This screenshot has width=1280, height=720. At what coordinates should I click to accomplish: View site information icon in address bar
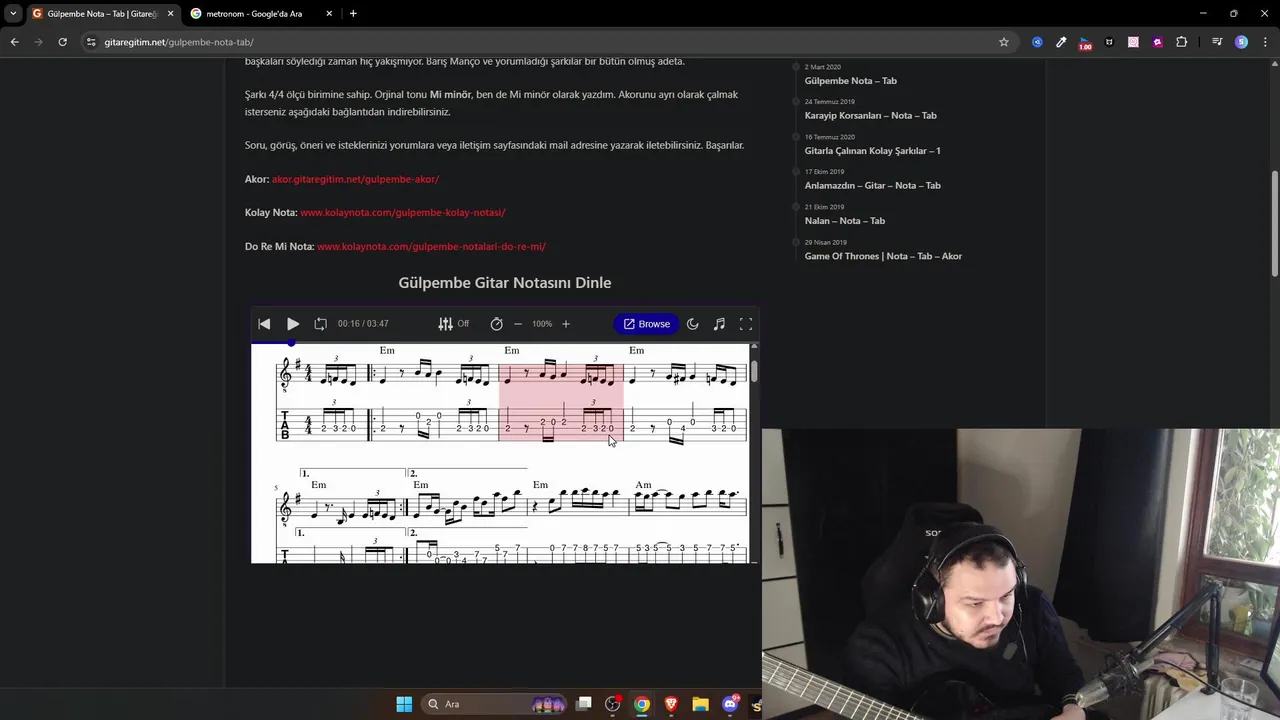91,42
